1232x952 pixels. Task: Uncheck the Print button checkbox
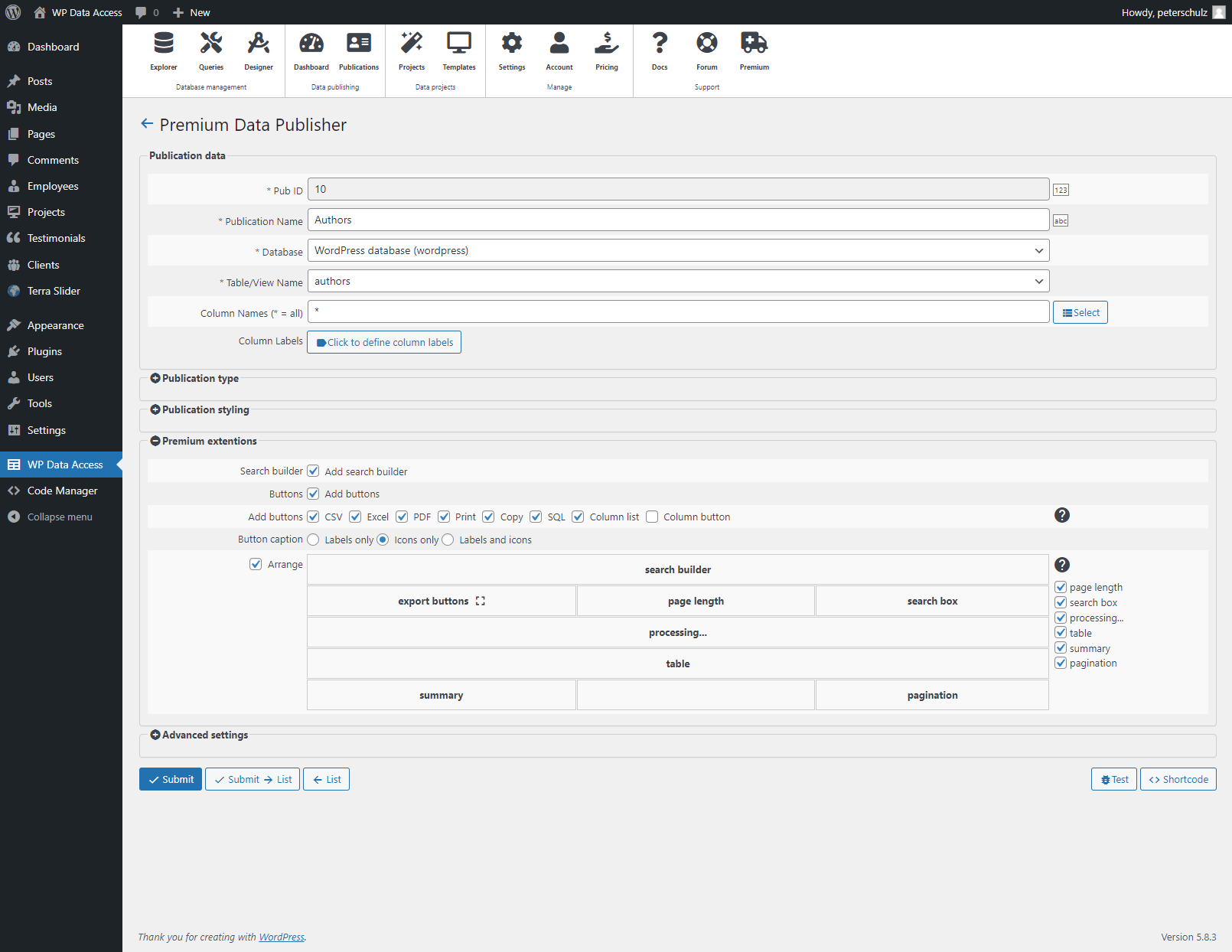[x=444, y=517]
